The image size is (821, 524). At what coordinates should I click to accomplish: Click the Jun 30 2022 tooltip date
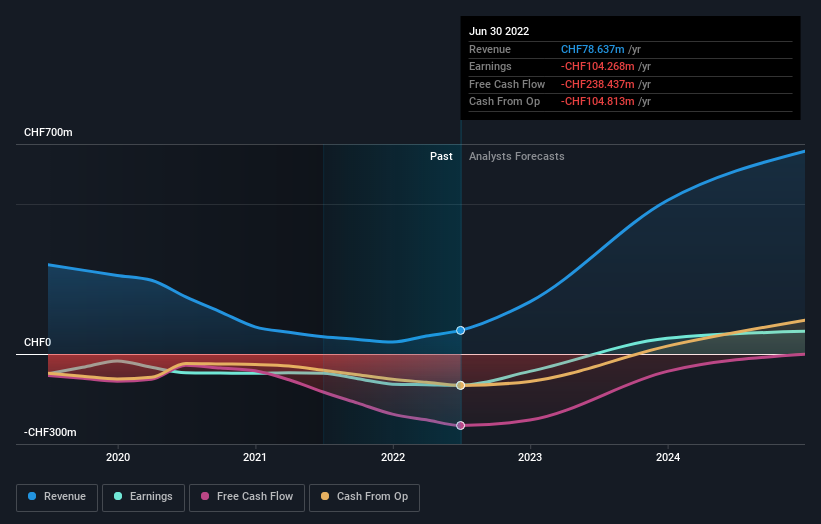tap(499, 31)
